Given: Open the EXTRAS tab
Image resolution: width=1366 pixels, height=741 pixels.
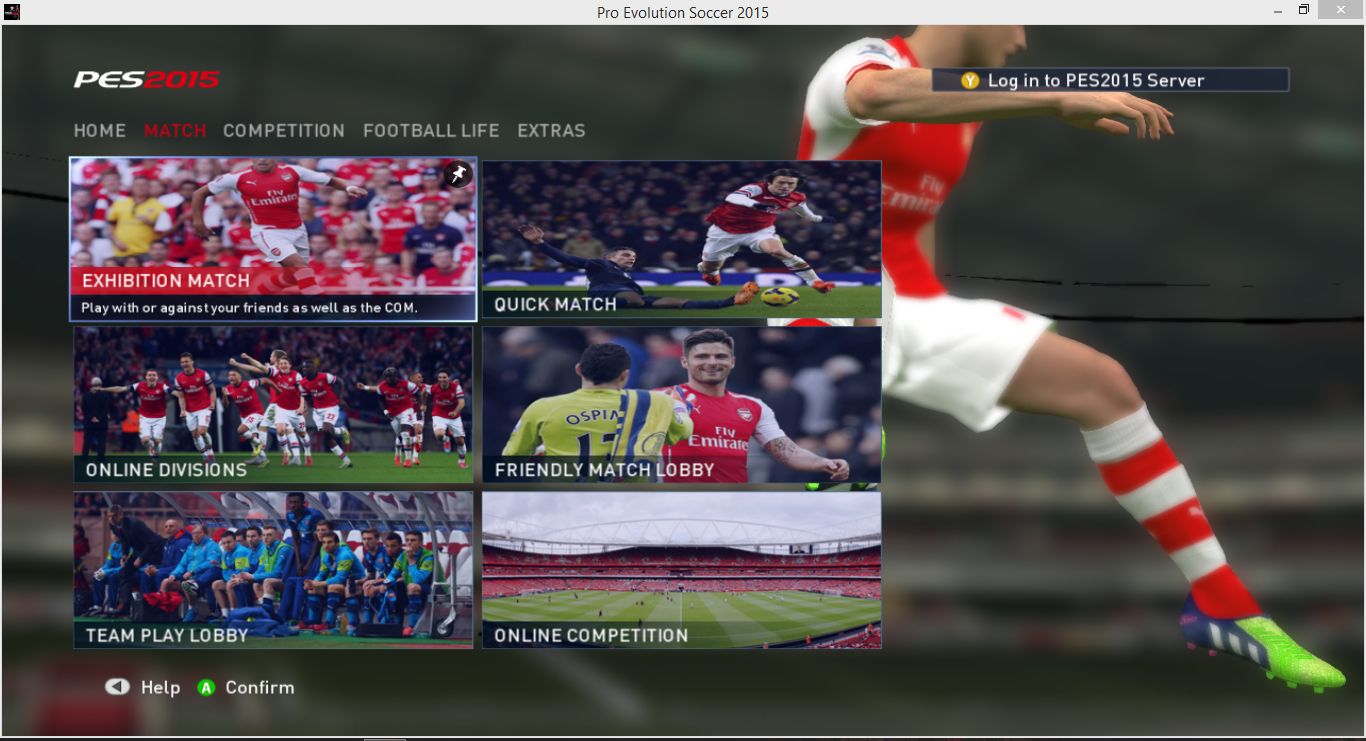Looking at the screenshot, I should [551, 131].
